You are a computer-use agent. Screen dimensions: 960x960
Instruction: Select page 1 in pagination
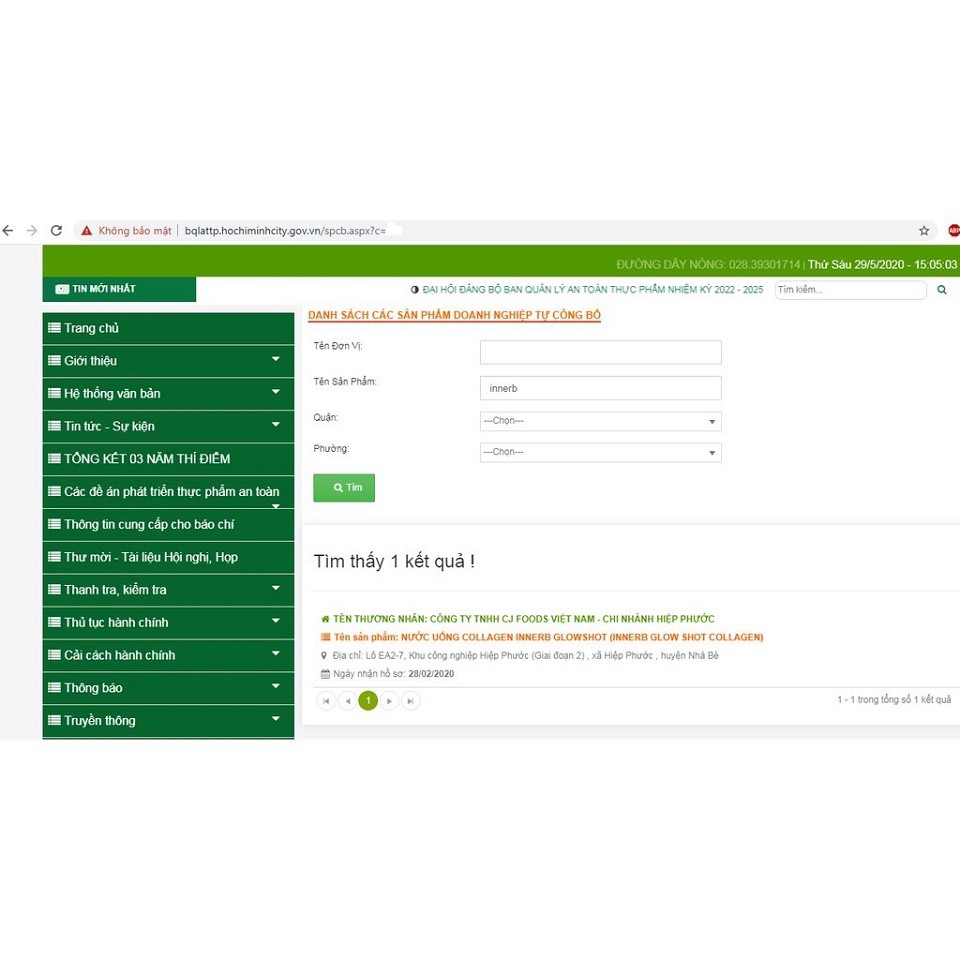368,701
